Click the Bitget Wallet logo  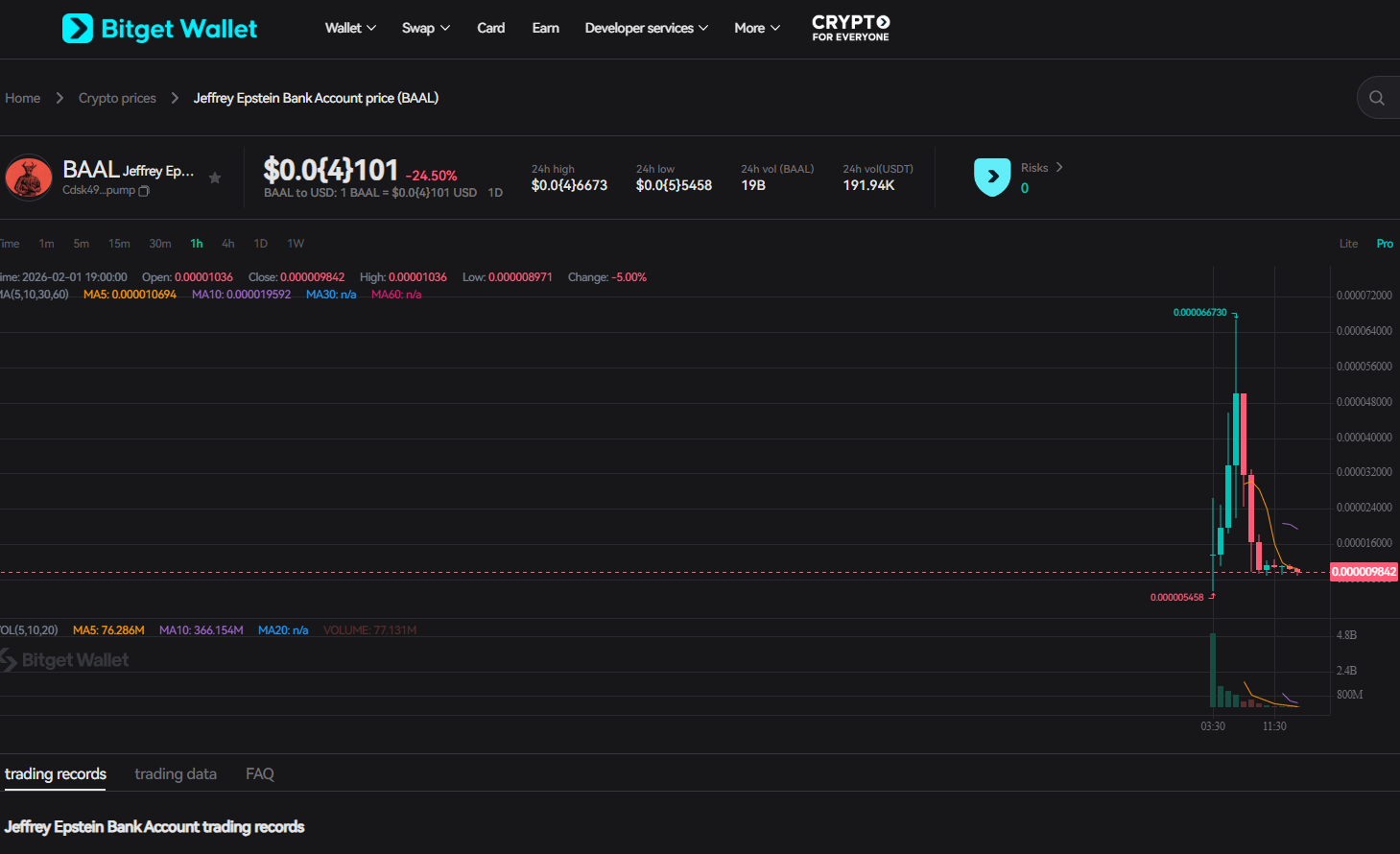159,29
